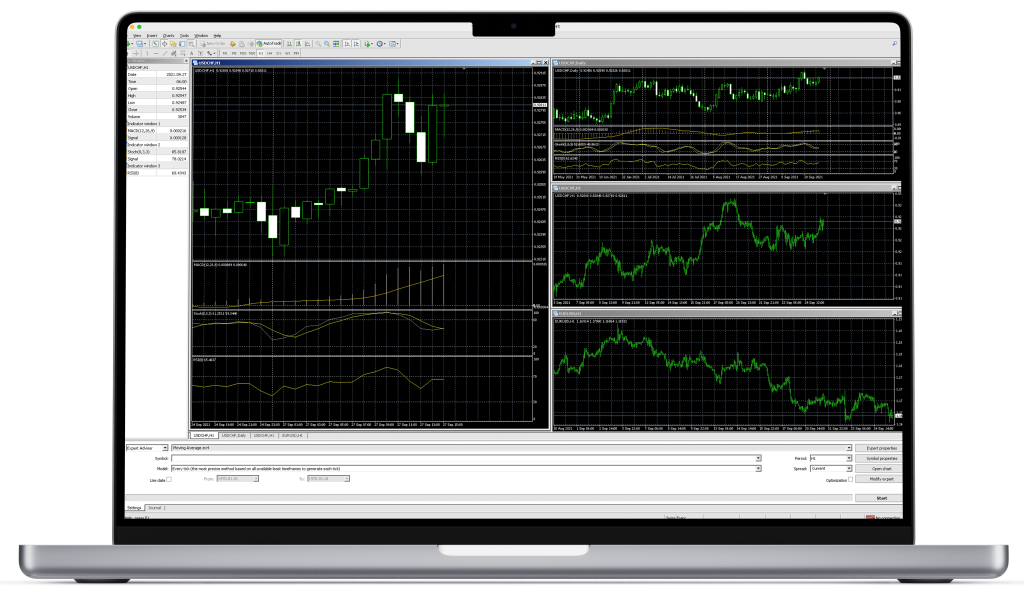Screen dimensions: 1024x592
Task: Switch chart to line chart style
Action: (308, 44)
